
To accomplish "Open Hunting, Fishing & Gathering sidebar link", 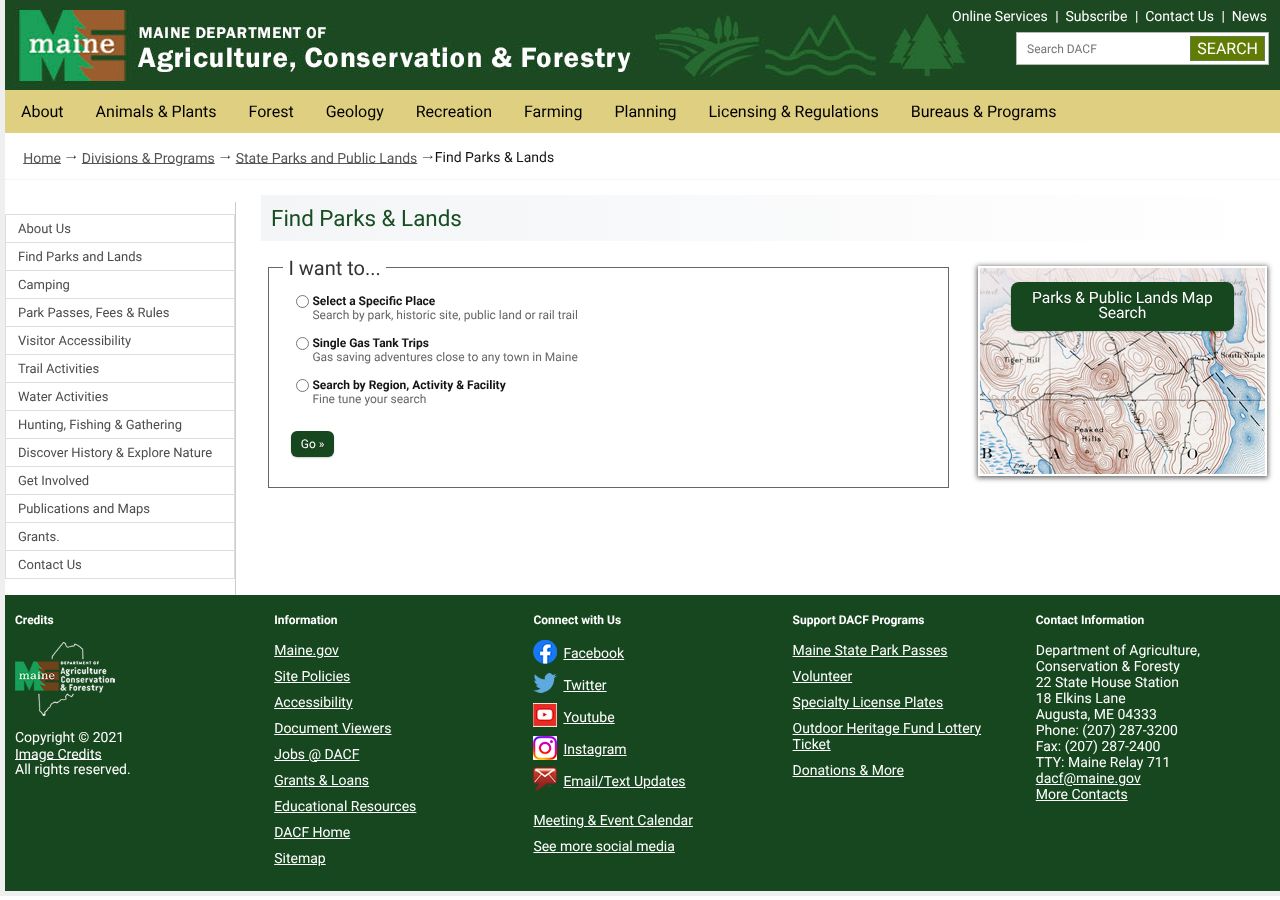I will (x=120, y=425).
